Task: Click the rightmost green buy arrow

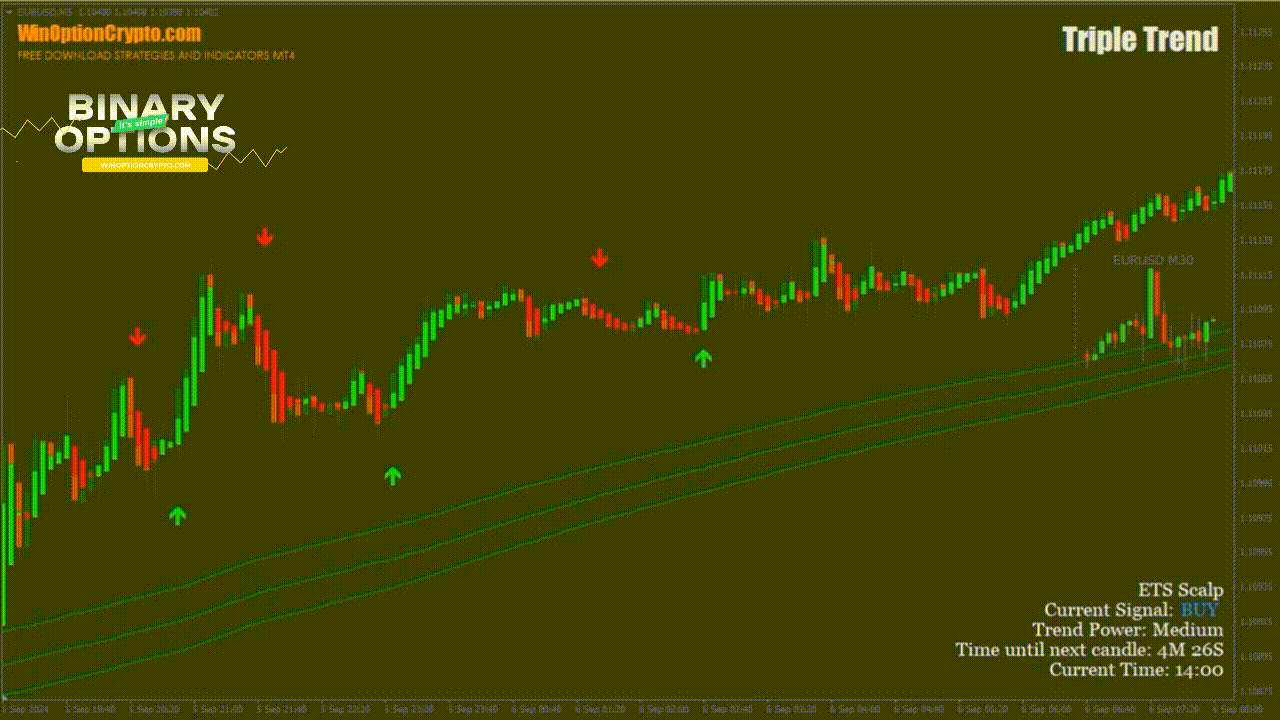Action: [x=703, y=358]
